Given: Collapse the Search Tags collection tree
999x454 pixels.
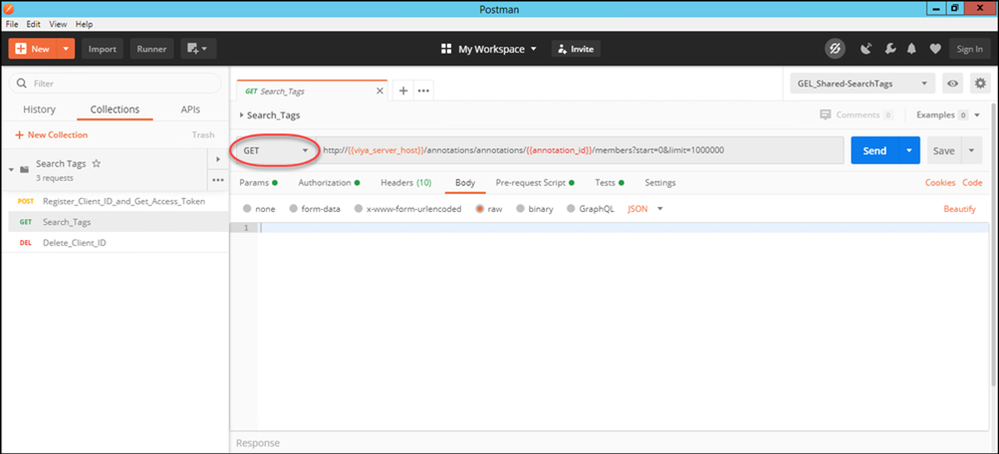Looking at the screenshot, I should [x=11, y=170].
